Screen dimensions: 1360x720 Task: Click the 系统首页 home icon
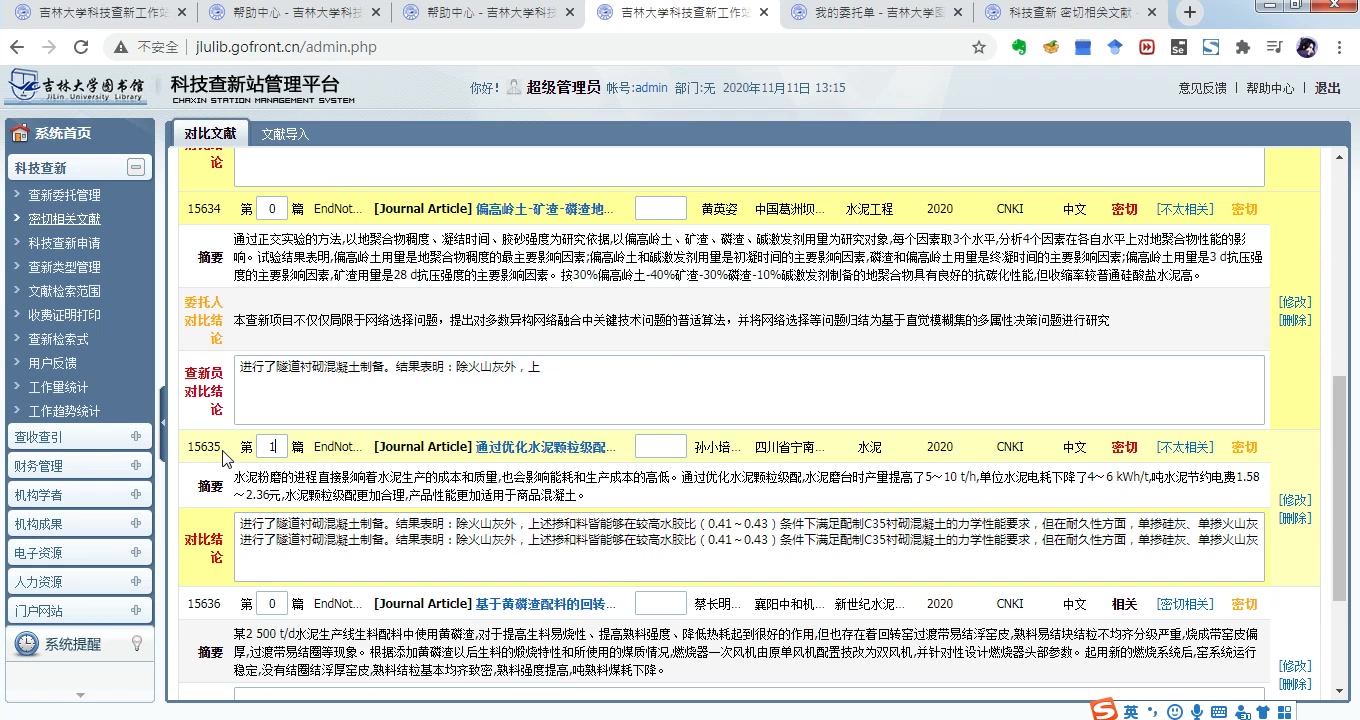(20, 133)
